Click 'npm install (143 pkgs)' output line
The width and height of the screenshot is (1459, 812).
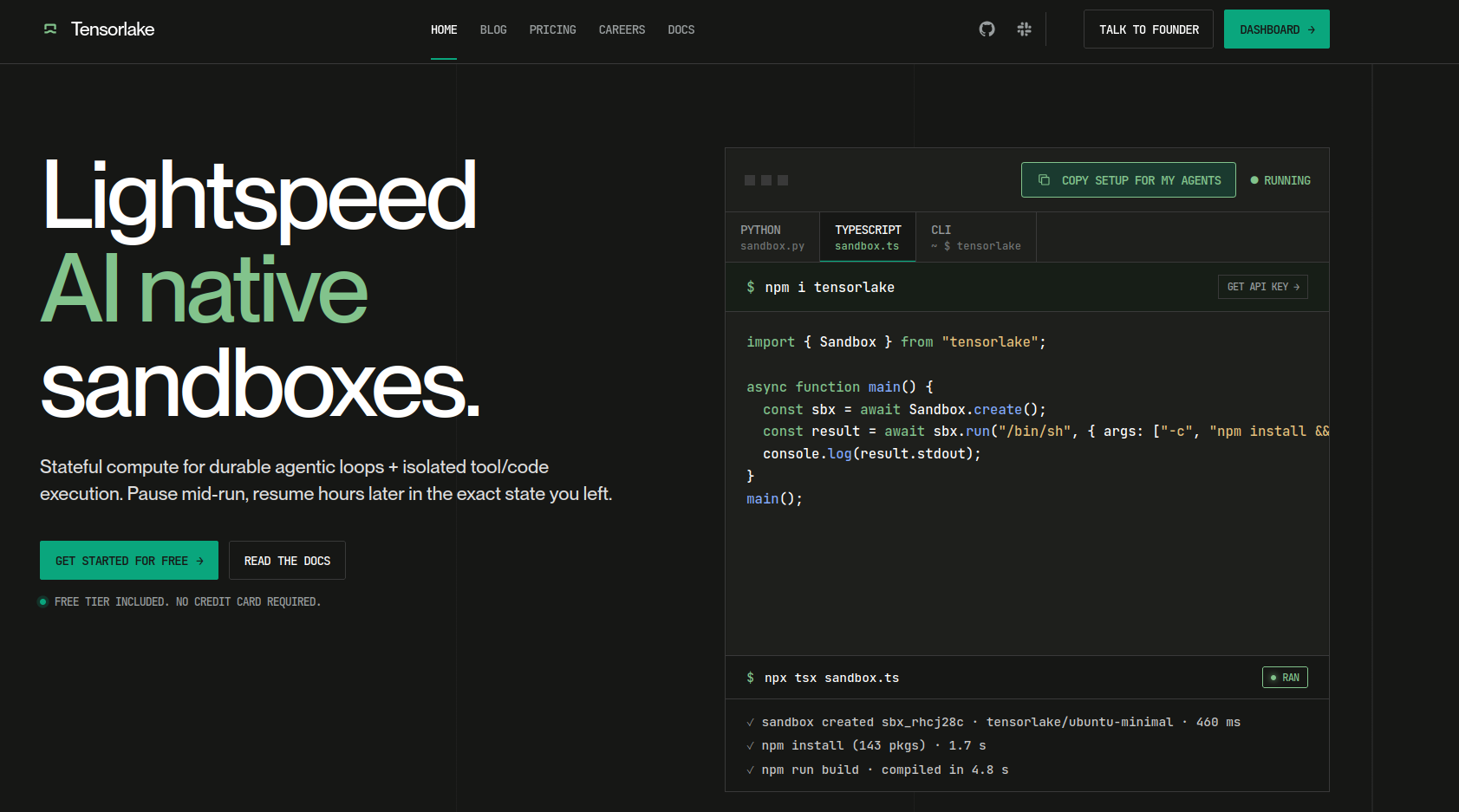874,745
